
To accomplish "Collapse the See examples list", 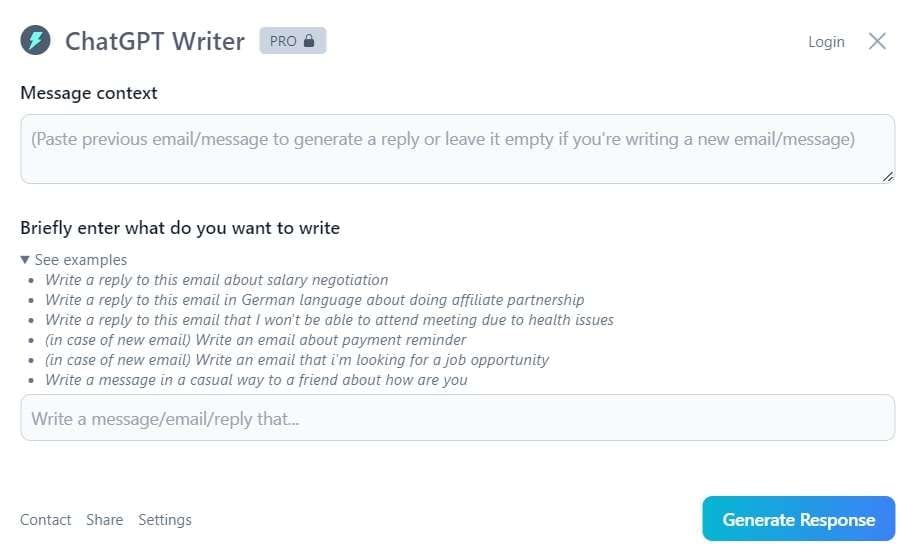I will 74,260.
